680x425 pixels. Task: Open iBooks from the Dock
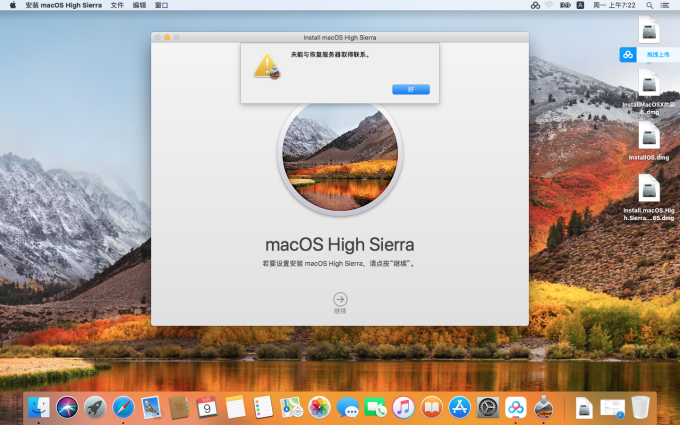[x=432, y=408]
